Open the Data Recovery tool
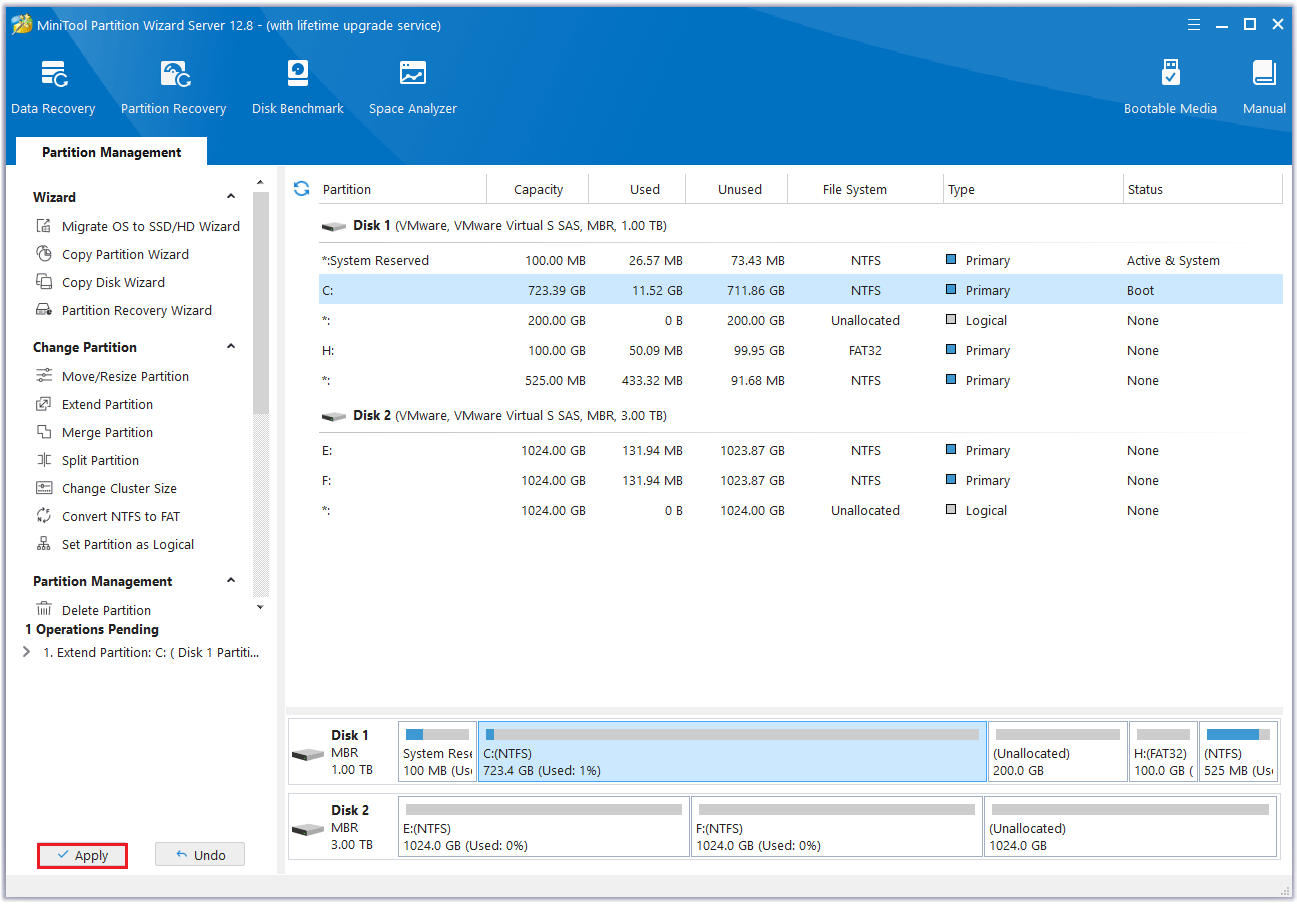This screenshot has height=904, width=1297. [x=53, y=88]
